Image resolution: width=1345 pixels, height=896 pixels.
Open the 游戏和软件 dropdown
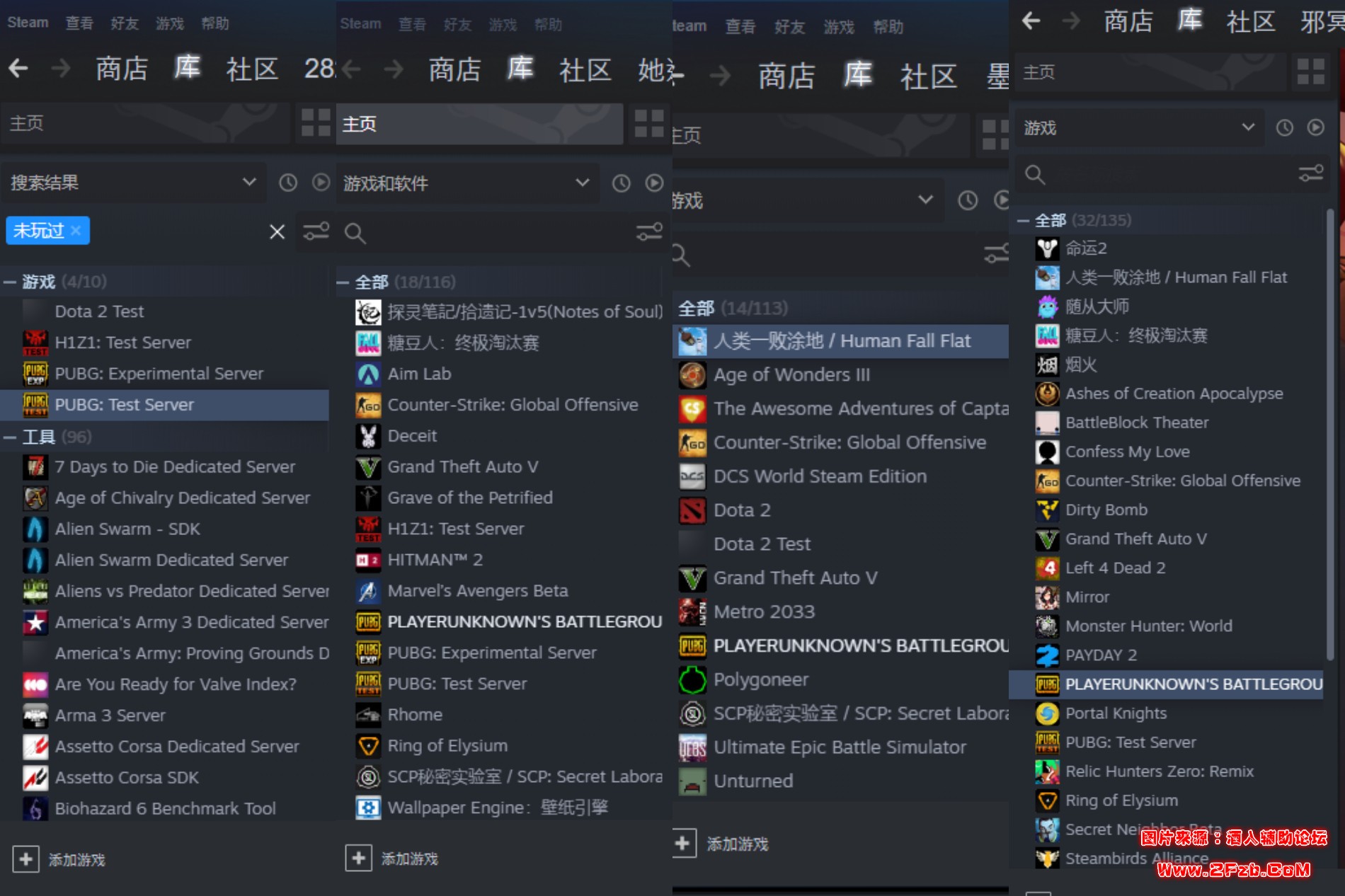point(467,183)
